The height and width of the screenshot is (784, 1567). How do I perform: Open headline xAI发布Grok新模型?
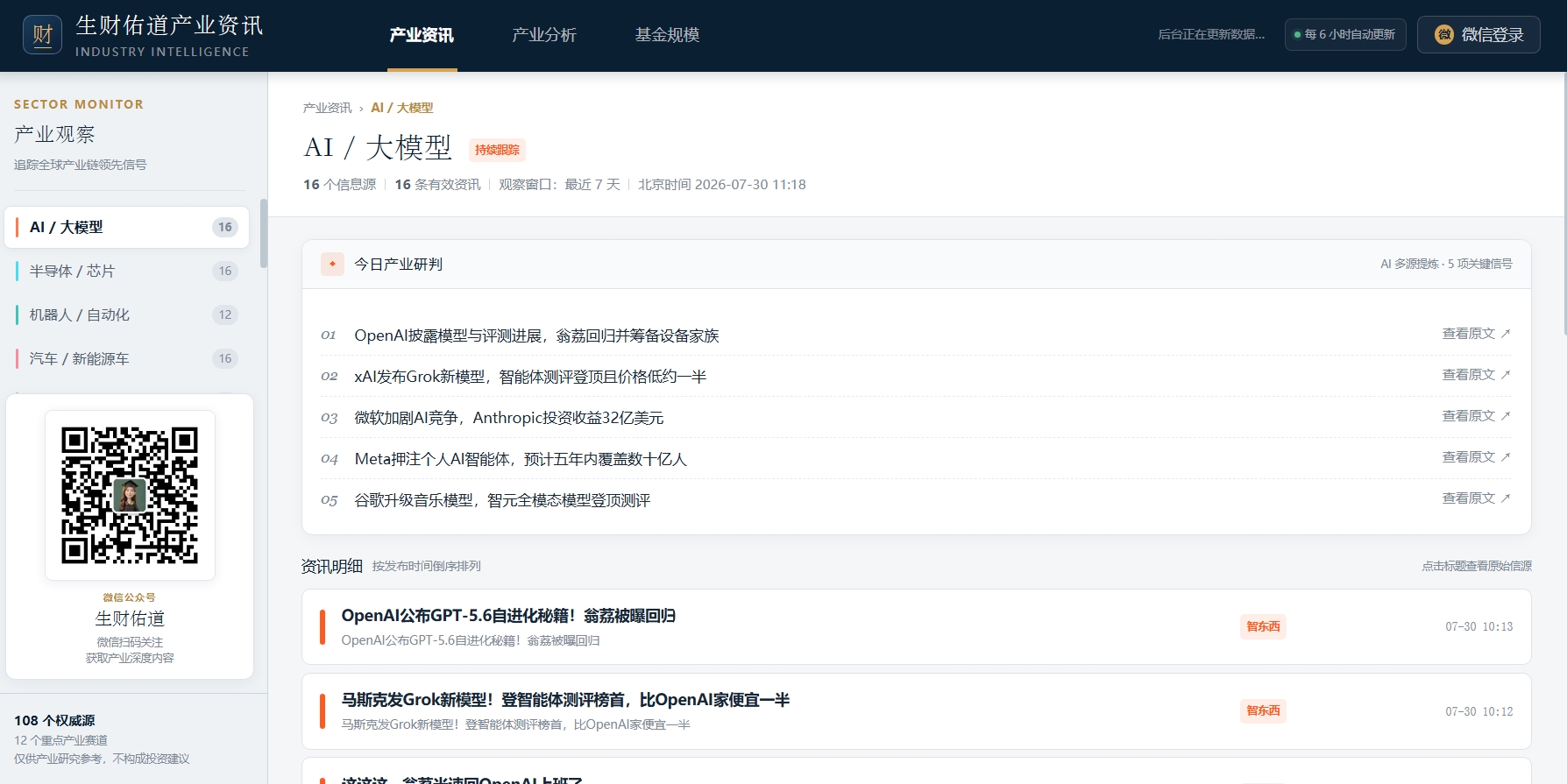click(x=530, y=377)
